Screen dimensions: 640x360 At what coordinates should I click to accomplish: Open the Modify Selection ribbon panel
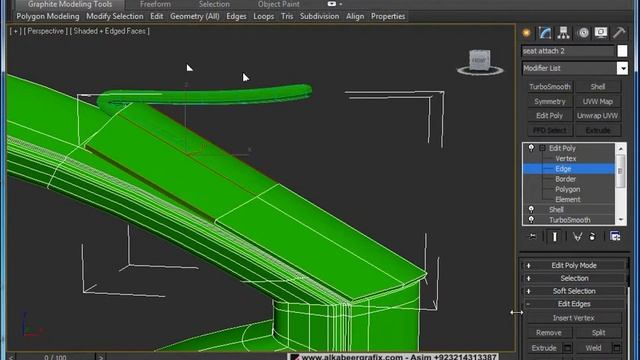pyautogui.click(x=115, y=16)
